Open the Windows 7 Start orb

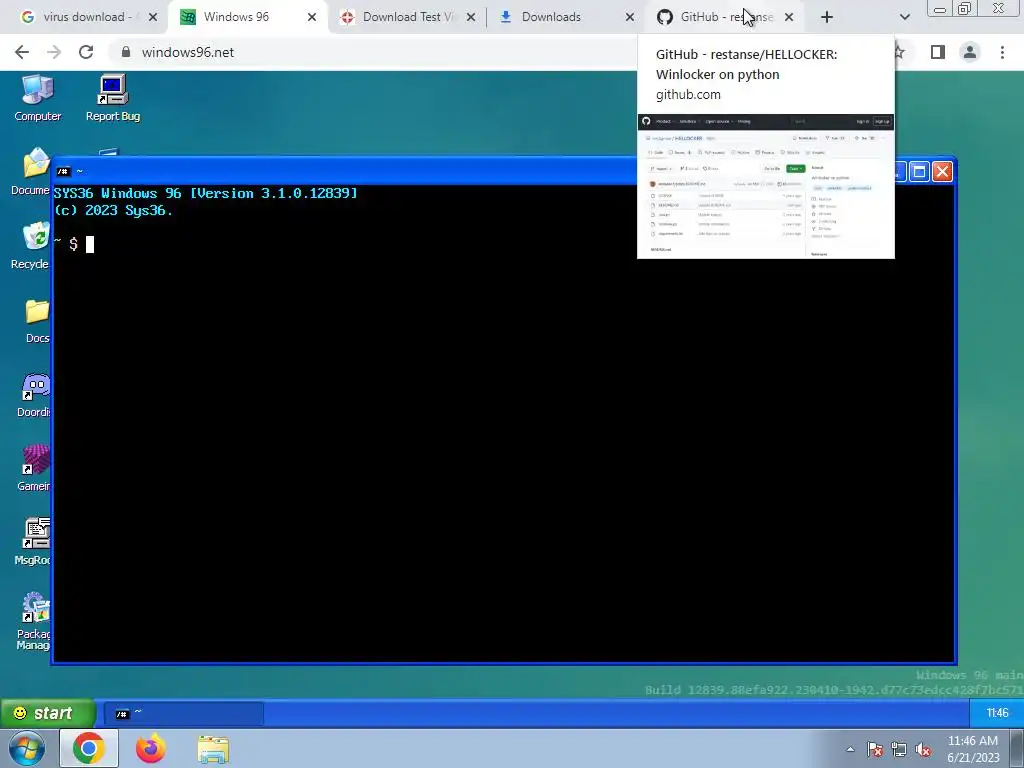[27, 748]
